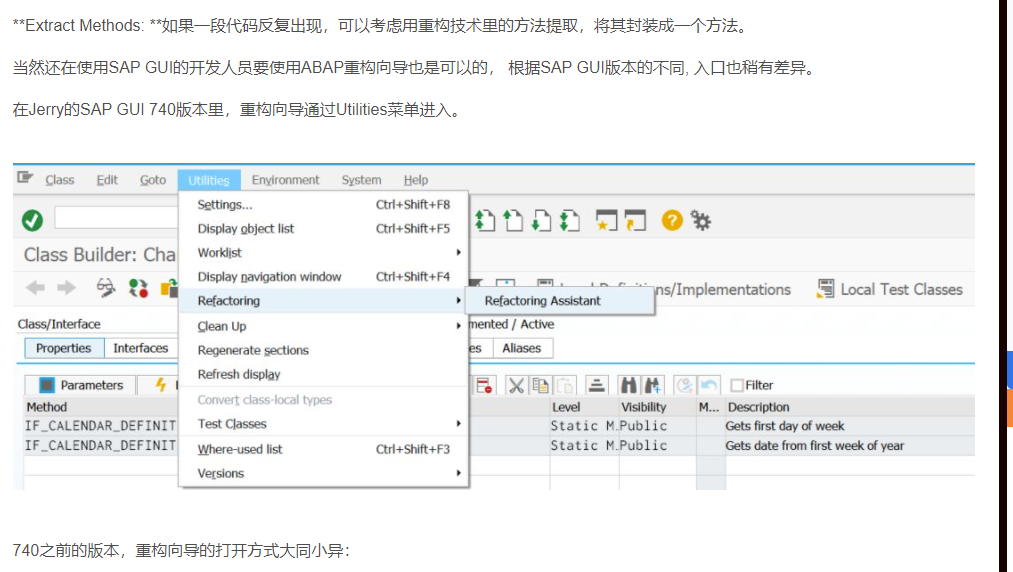Switch to the Interfaces tab
Image resolution: width=1013 pixels, height=572 pixels.
pos(140,348)
